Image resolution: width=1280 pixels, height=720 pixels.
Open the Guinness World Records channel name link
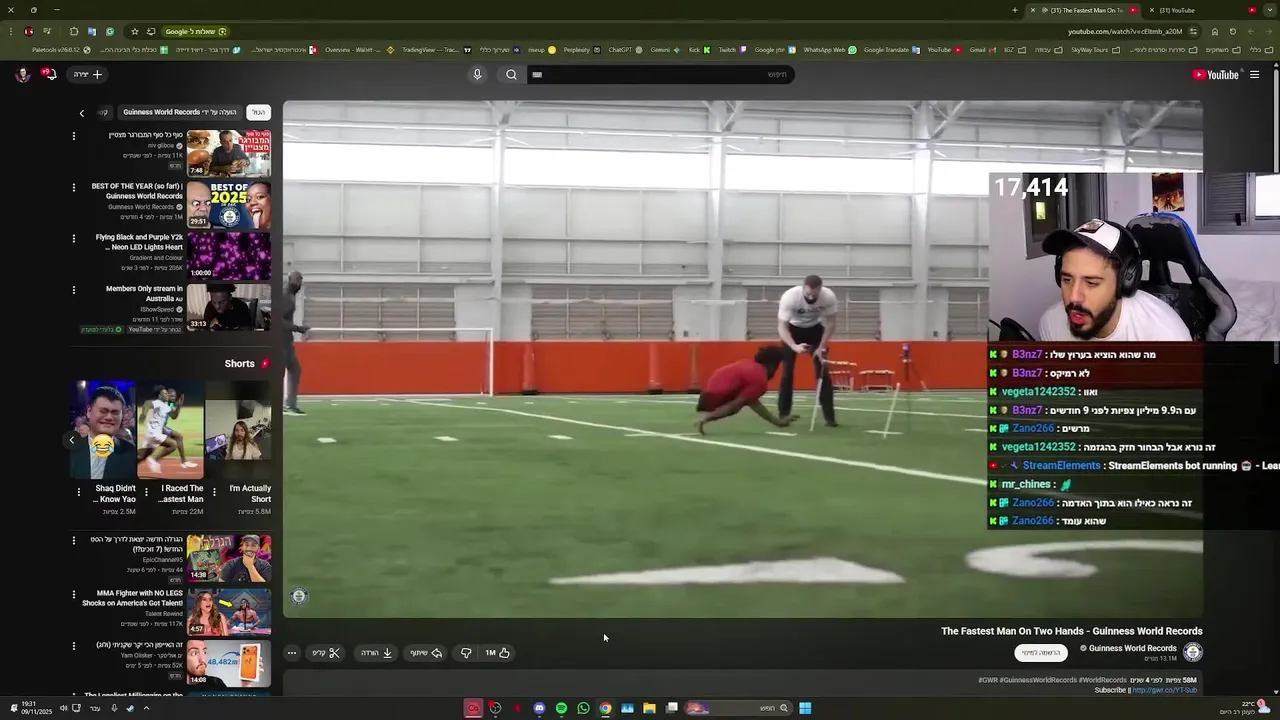[1132, 648]
